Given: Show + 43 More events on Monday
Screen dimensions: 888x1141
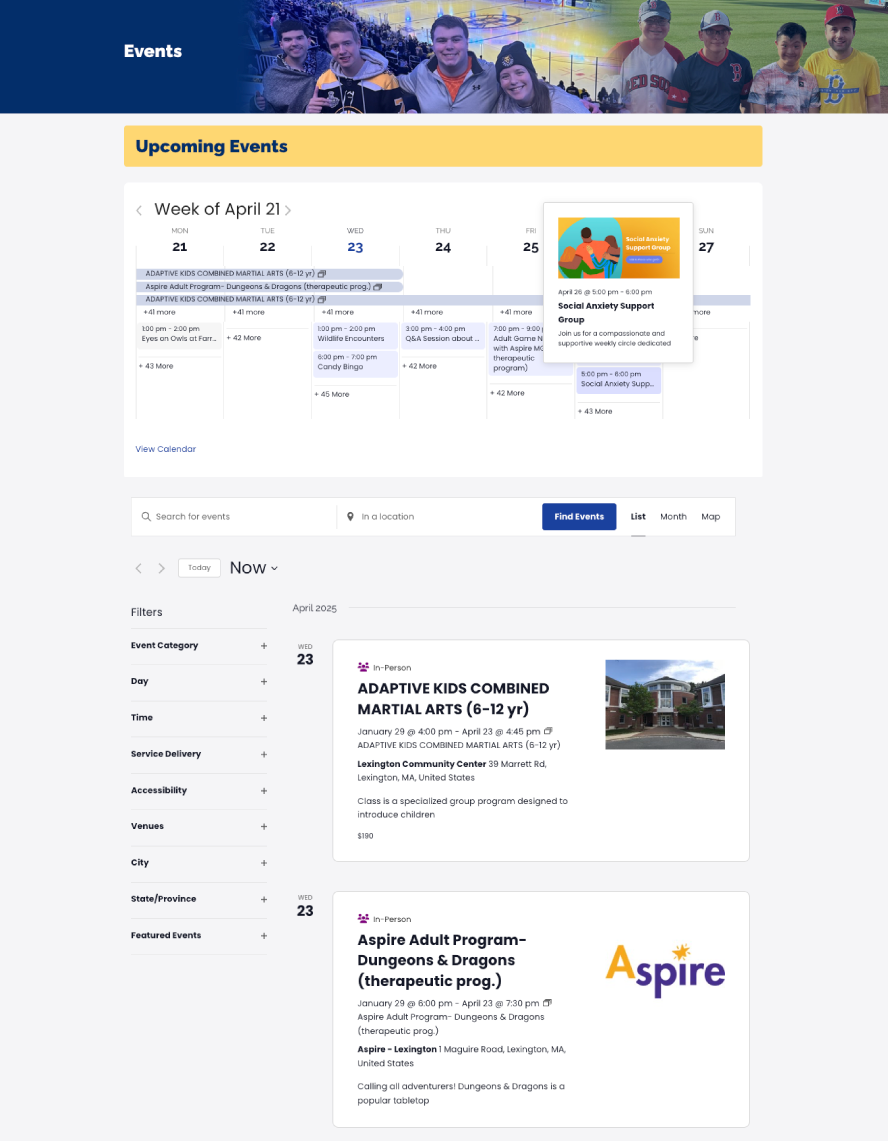Looking at the screenshot, I should coord(156,366).
